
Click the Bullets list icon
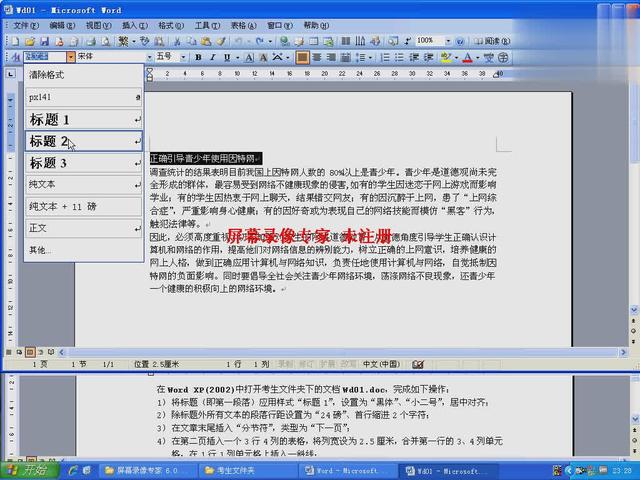click(x=399, y=57)
